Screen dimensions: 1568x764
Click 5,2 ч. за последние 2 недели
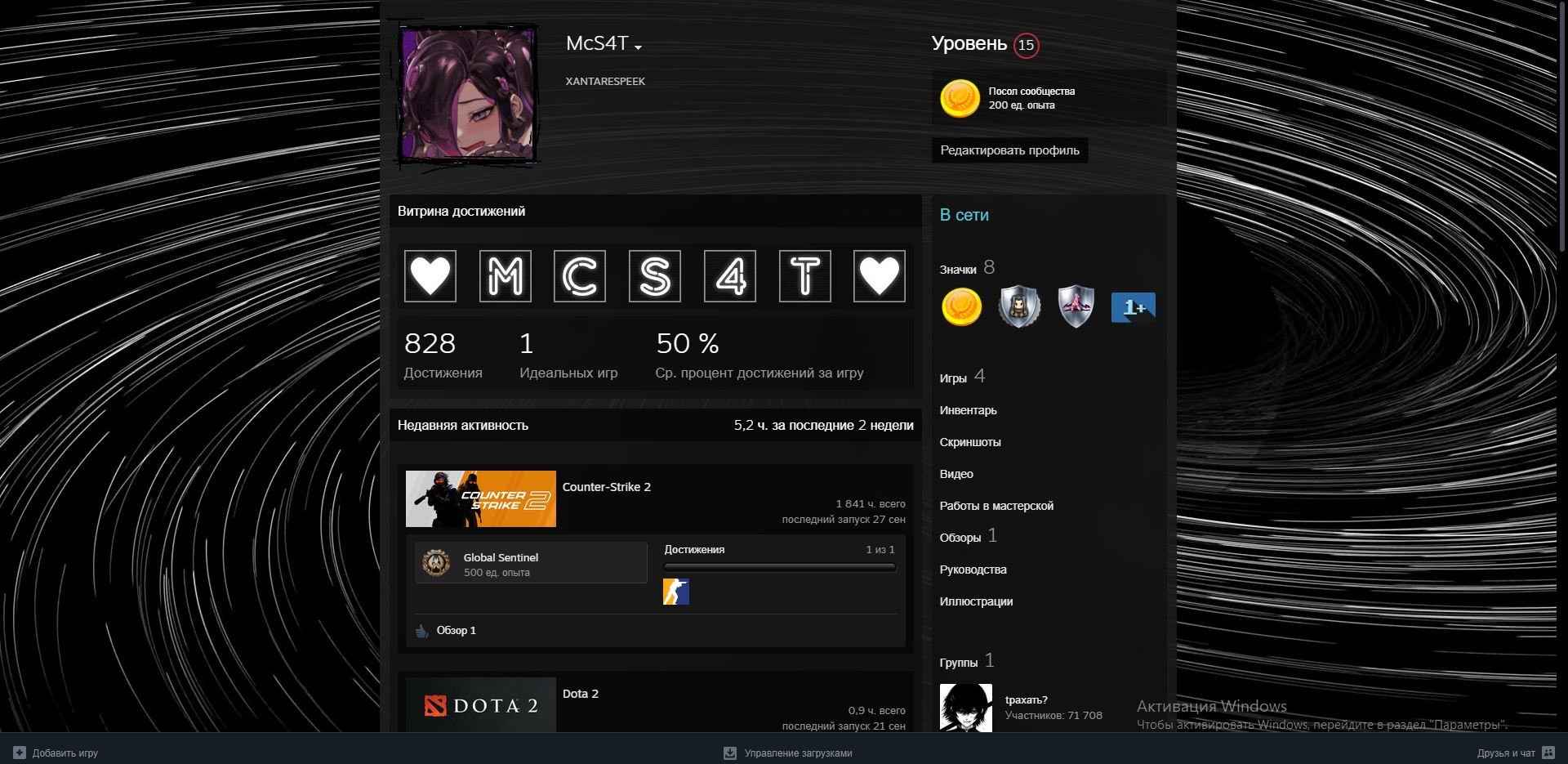click(x=823, y=425)
